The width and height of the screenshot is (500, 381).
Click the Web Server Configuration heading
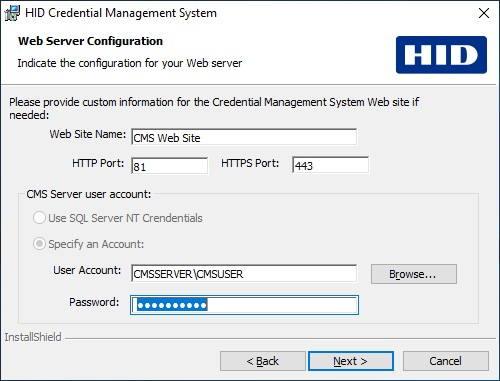click(x=90, y=41)
